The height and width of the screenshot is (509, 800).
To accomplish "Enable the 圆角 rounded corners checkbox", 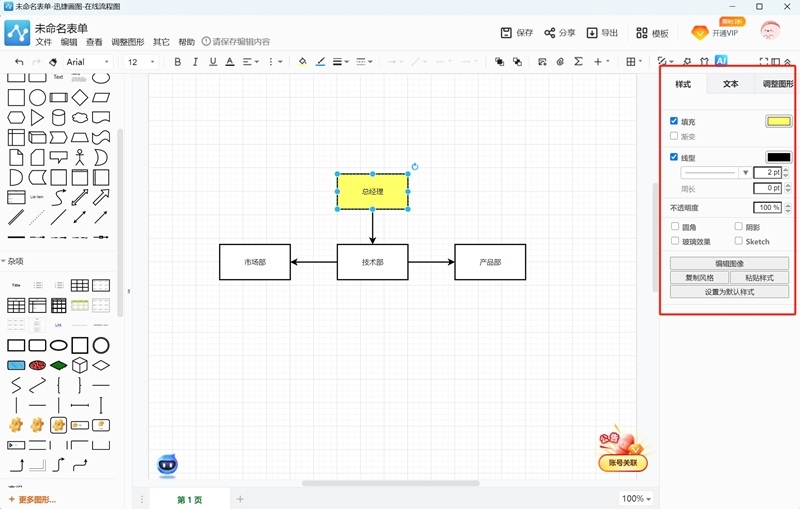I will click(675, 226).
